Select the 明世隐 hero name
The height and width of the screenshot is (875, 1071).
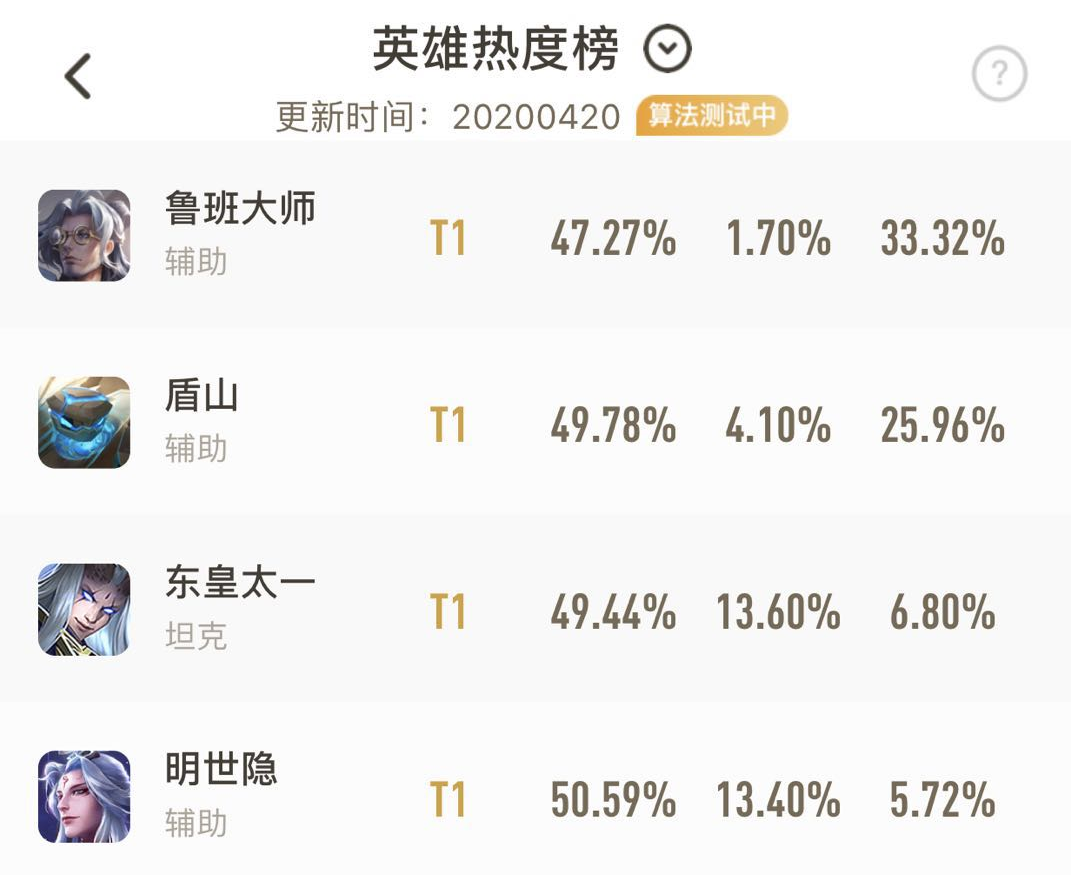coord(221,769)
